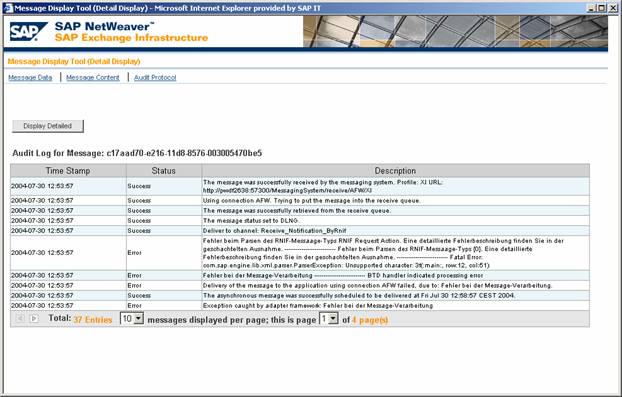Screen dimensions: 622x397
Task: Select '37 Entries' total text
Action: tap(93, 320)
